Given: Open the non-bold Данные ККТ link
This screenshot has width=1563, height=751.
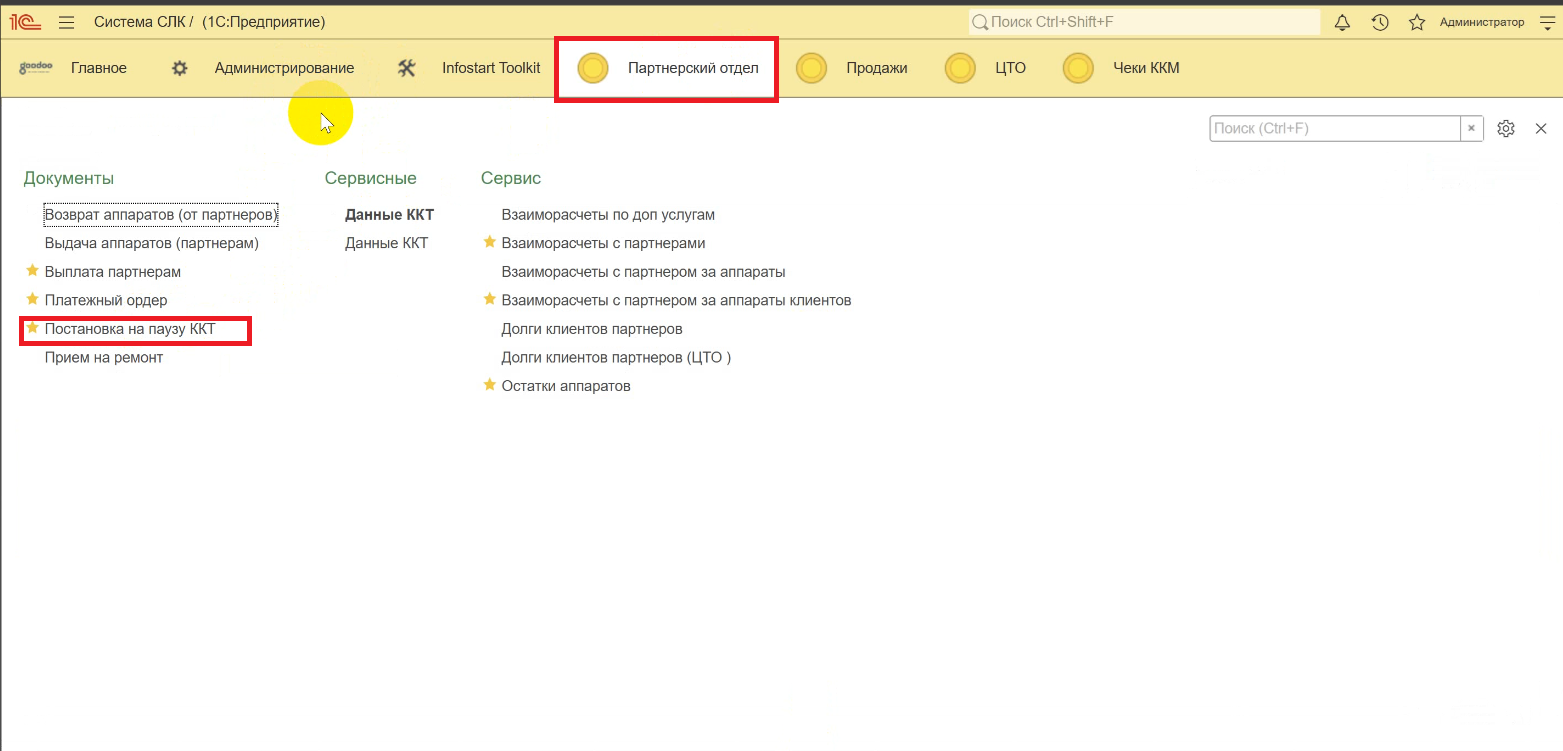Looking at the screenshot, I should click(387, 243).
